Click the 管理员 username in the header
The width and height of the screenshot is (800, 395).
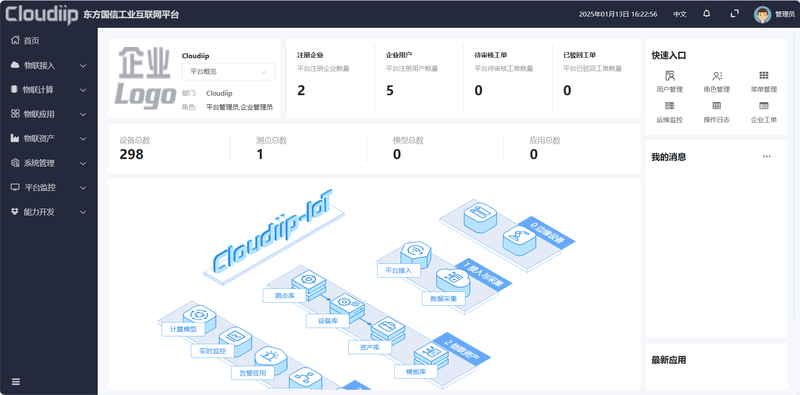pos(785,14)
